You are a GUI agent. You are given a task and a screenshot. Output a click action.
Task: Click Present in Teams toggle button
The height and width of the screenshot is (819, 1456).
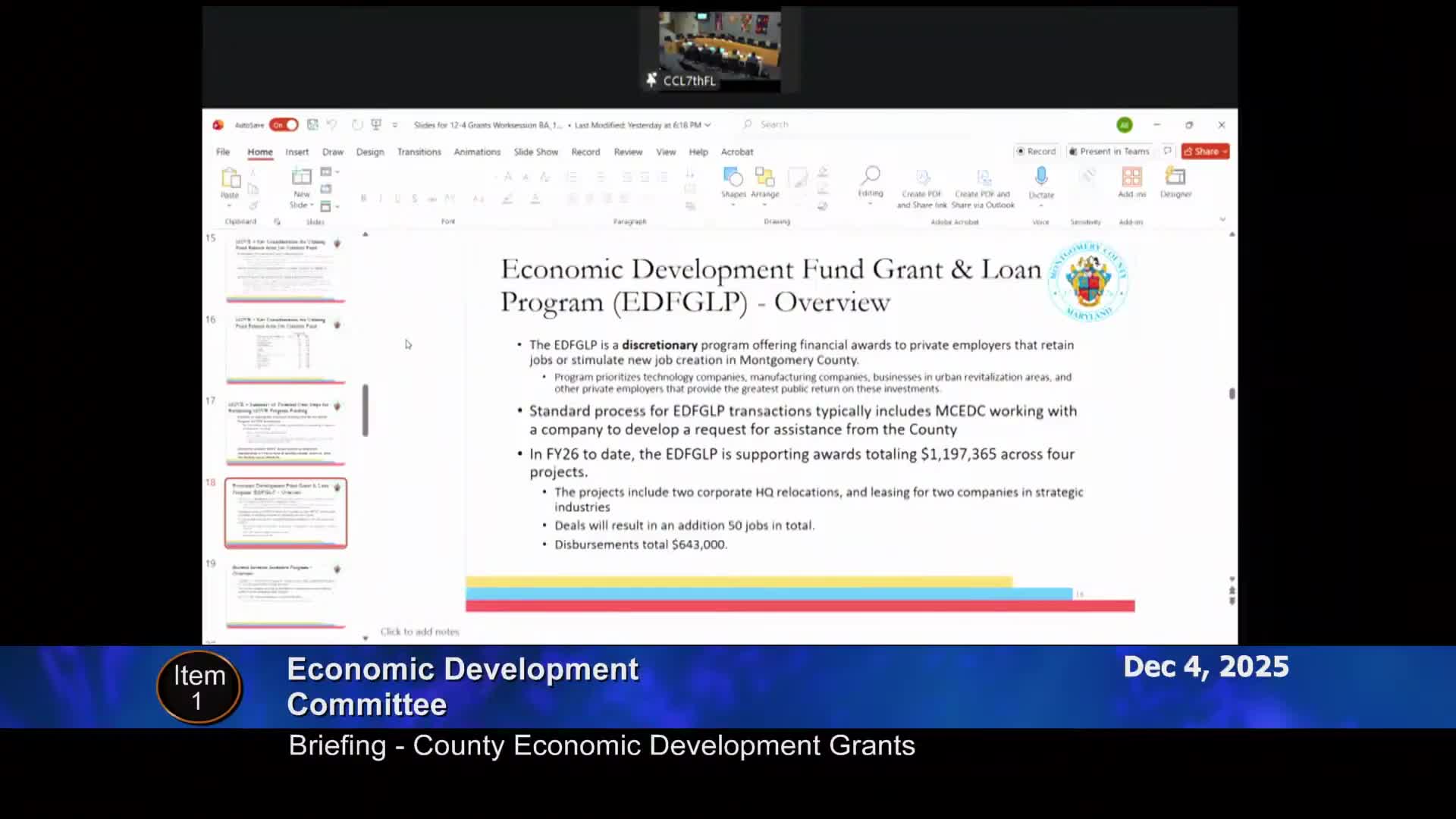tap(1109, 151)
